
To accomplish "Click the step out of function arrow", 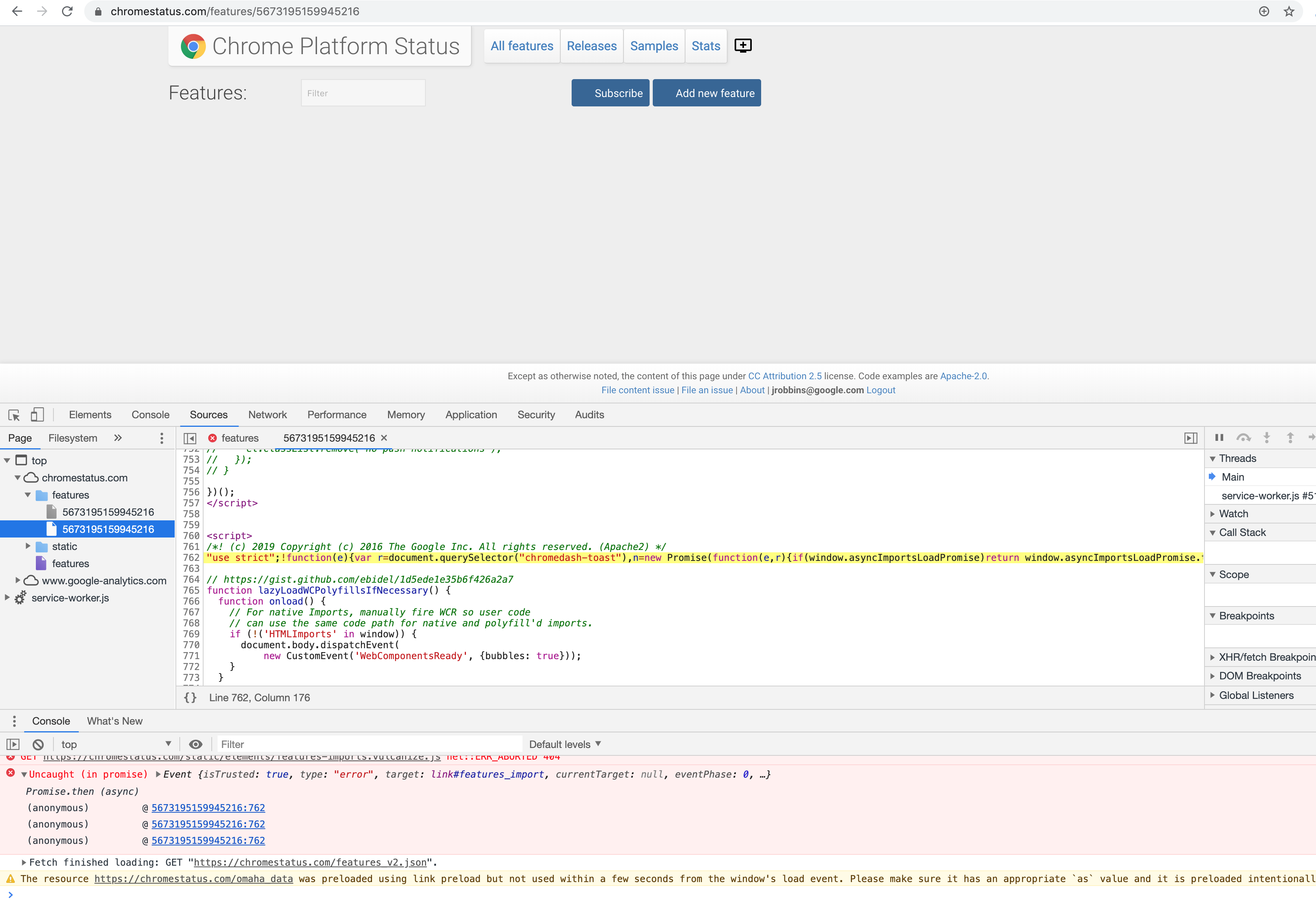I will tap(1290, 438).
